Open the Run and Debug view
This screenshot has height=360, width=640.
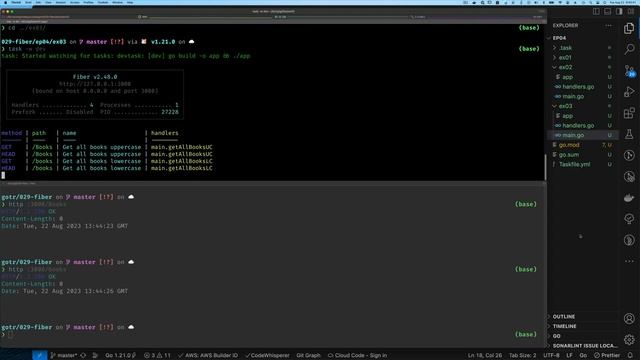point(629,92)
